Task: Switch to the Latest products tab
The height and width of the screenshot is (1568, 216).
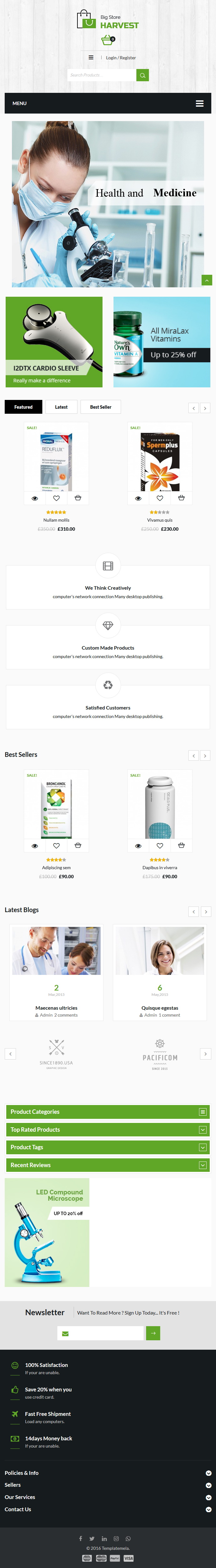Action: (x=61, y=407)
